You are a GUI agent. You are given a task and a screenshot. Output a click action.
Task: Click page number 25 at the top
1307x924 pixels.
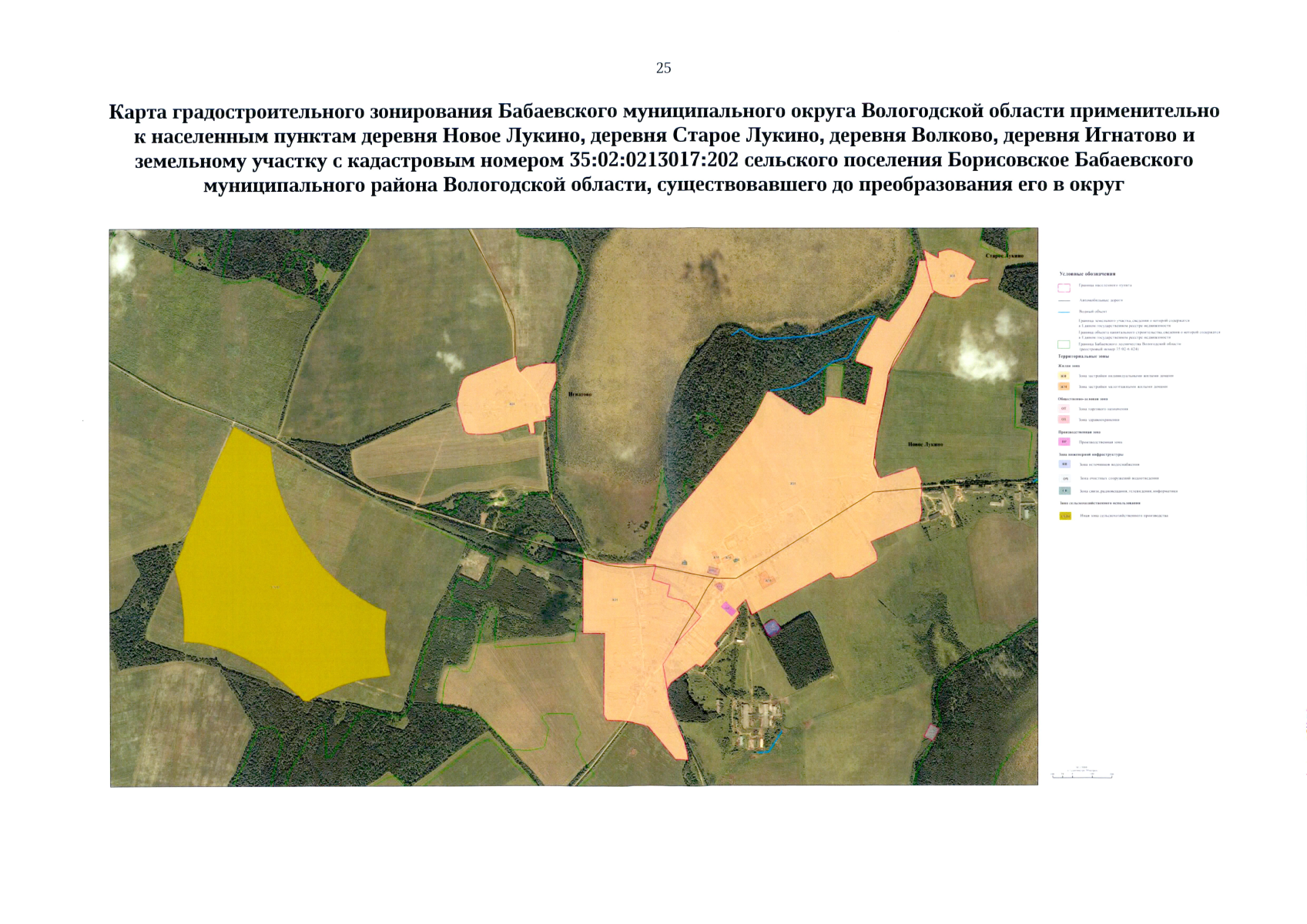point(663,69)
